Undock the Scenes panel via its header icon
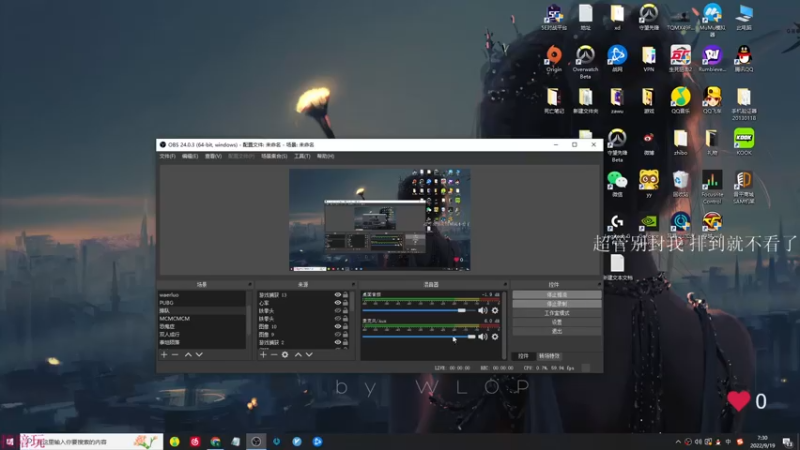Viewport: 800px width, 450px height. tap(249, 284)
